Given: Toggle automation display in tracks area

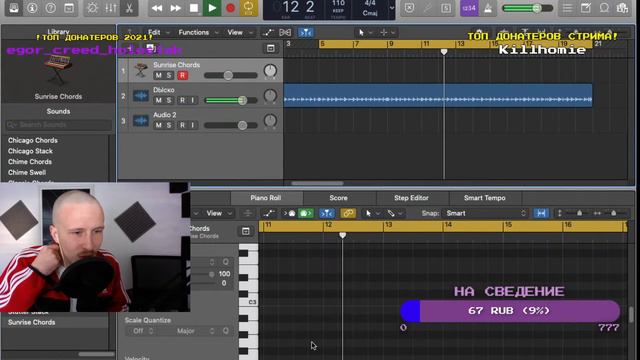Looking at the screenshot, I should click(x=267, y=32).
